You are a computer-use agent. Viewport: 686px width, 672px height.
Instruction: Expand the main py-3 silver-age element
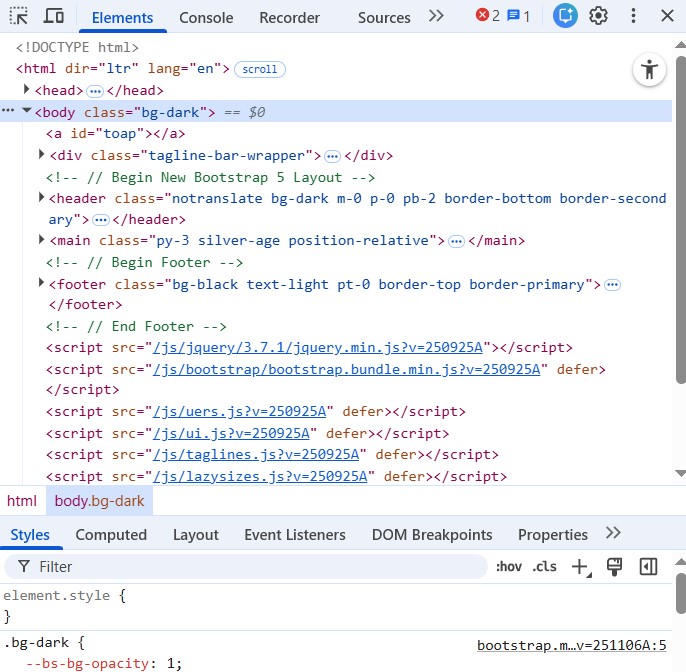(x=42, y=240)
